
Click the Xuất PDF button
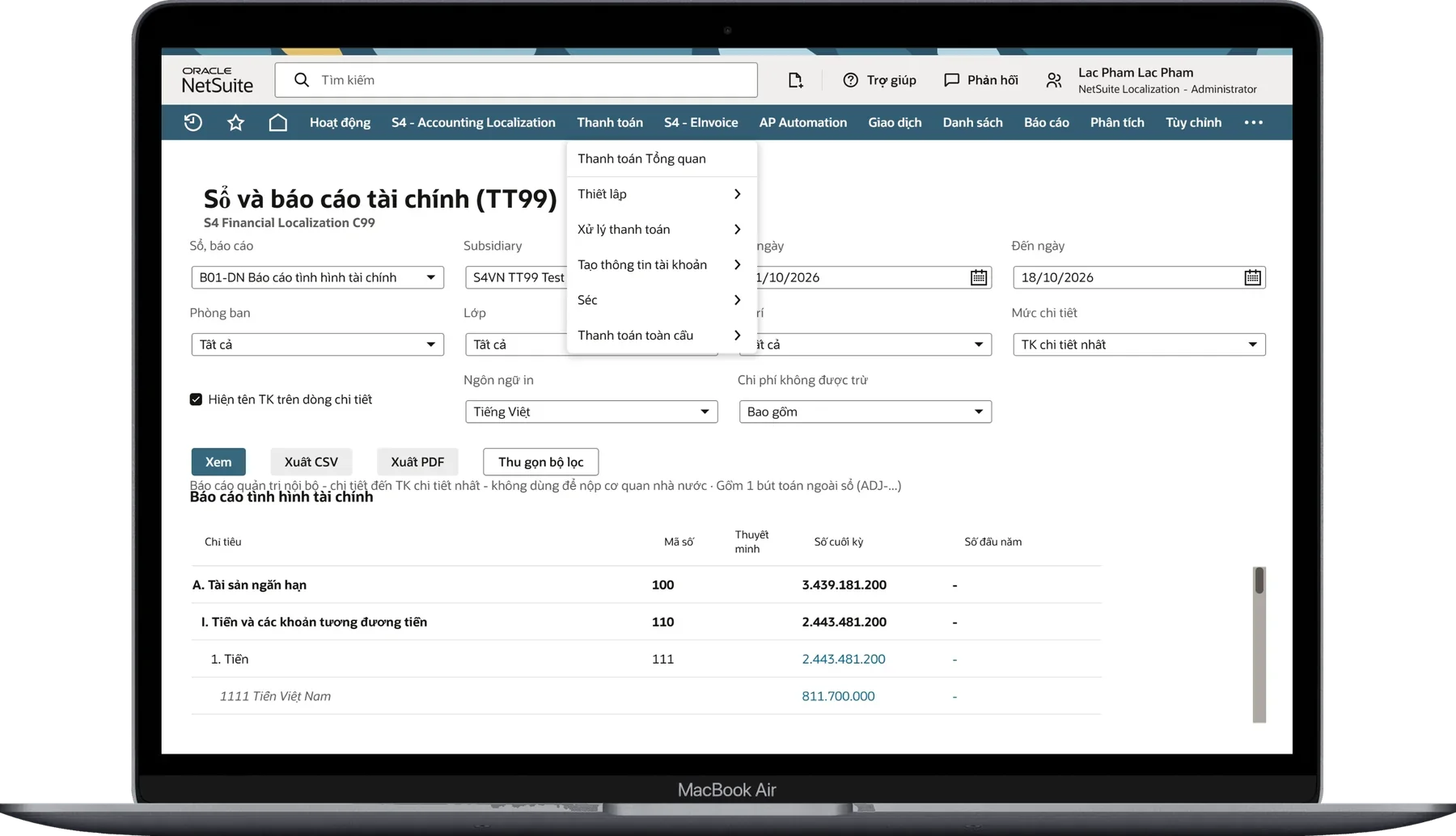pyautogui.click(x=417, y=462)
